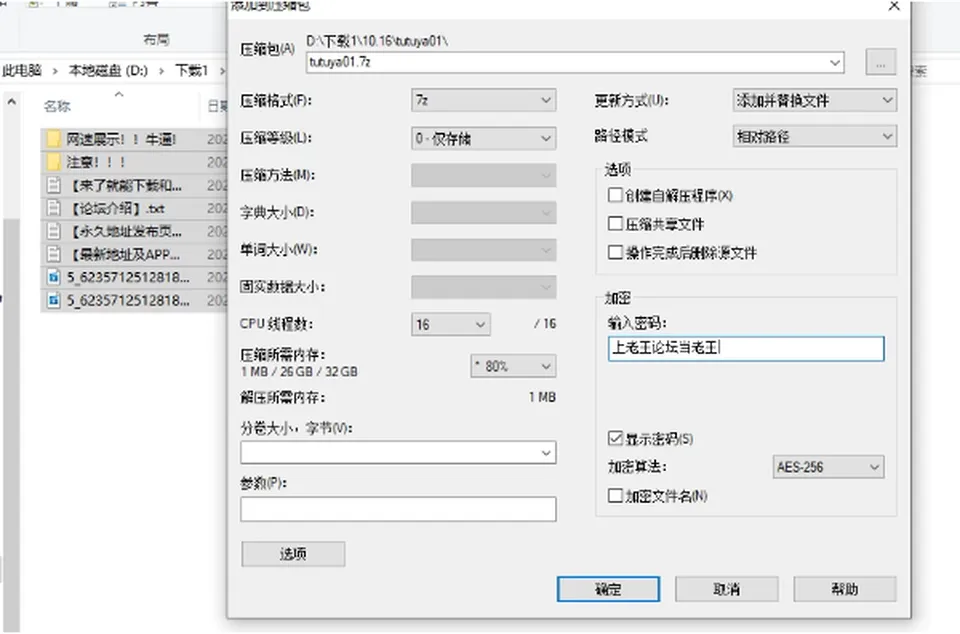Open 帮助 for the dialog

[845, 589]
